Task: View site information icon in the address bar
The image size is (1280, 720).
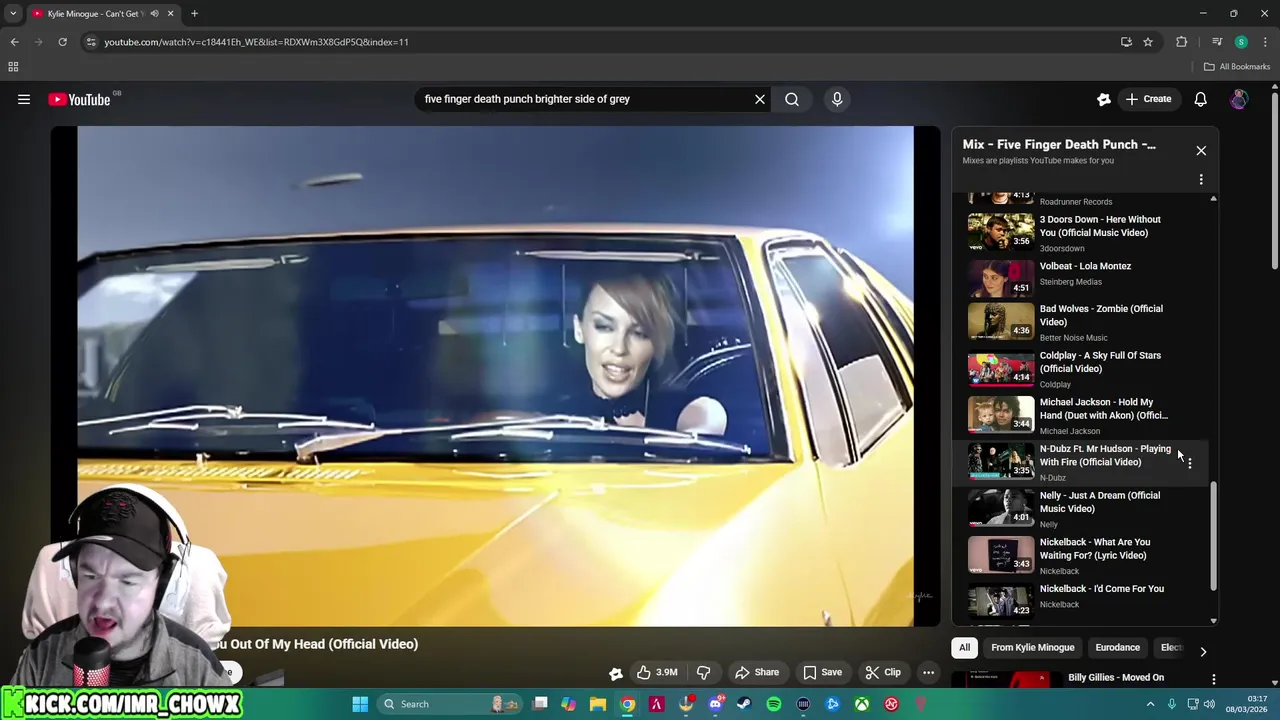Action: click(x=91, y=42)
